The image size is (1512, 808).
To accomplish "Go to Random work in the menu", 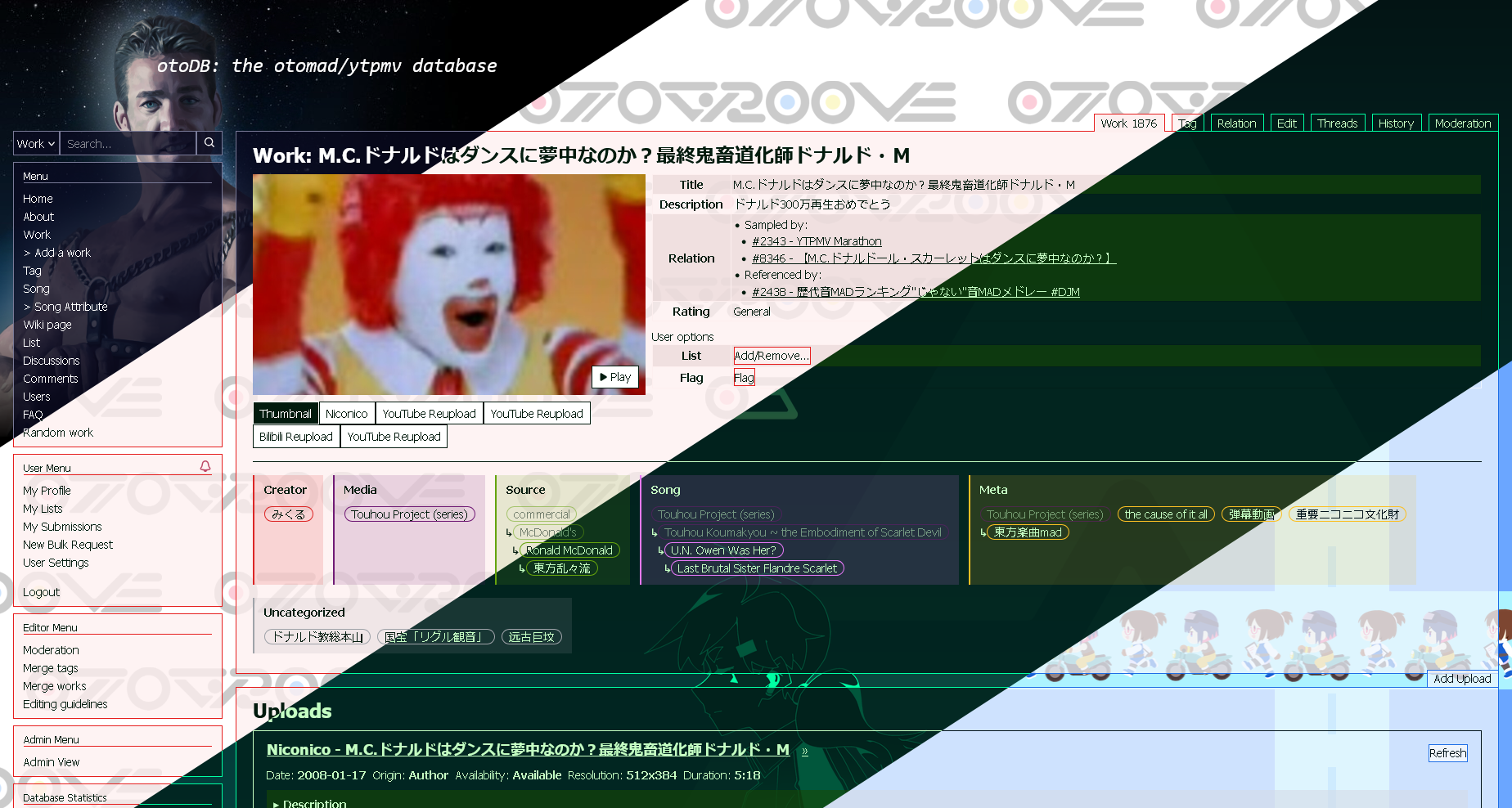I will (x=58, y=433).
